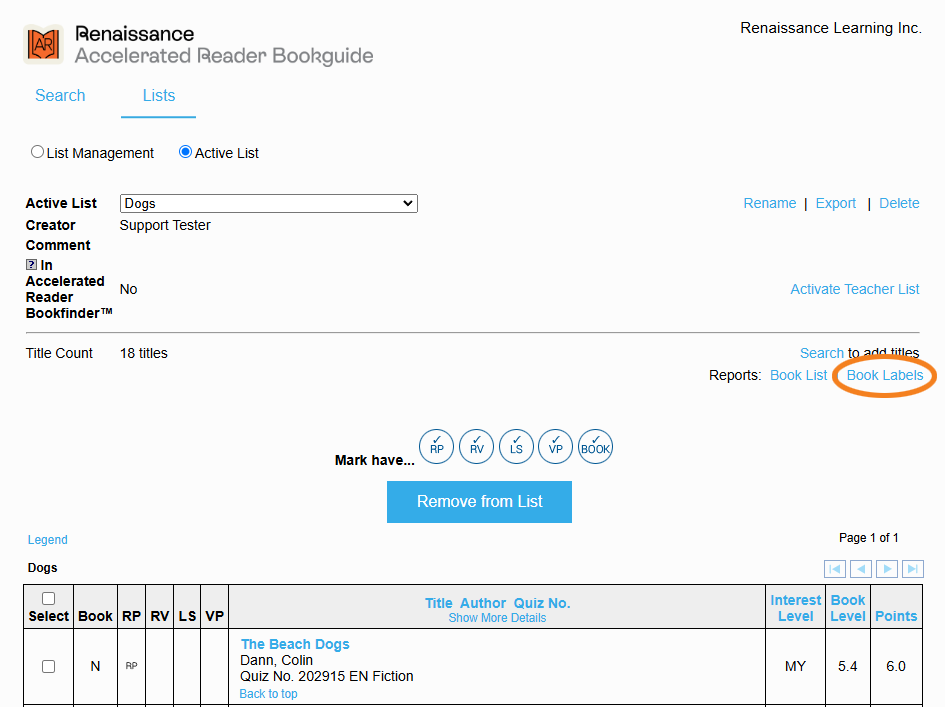Mark have LS circle icon
This screenshot has width=945, height=707.
[x=516, y=447]
